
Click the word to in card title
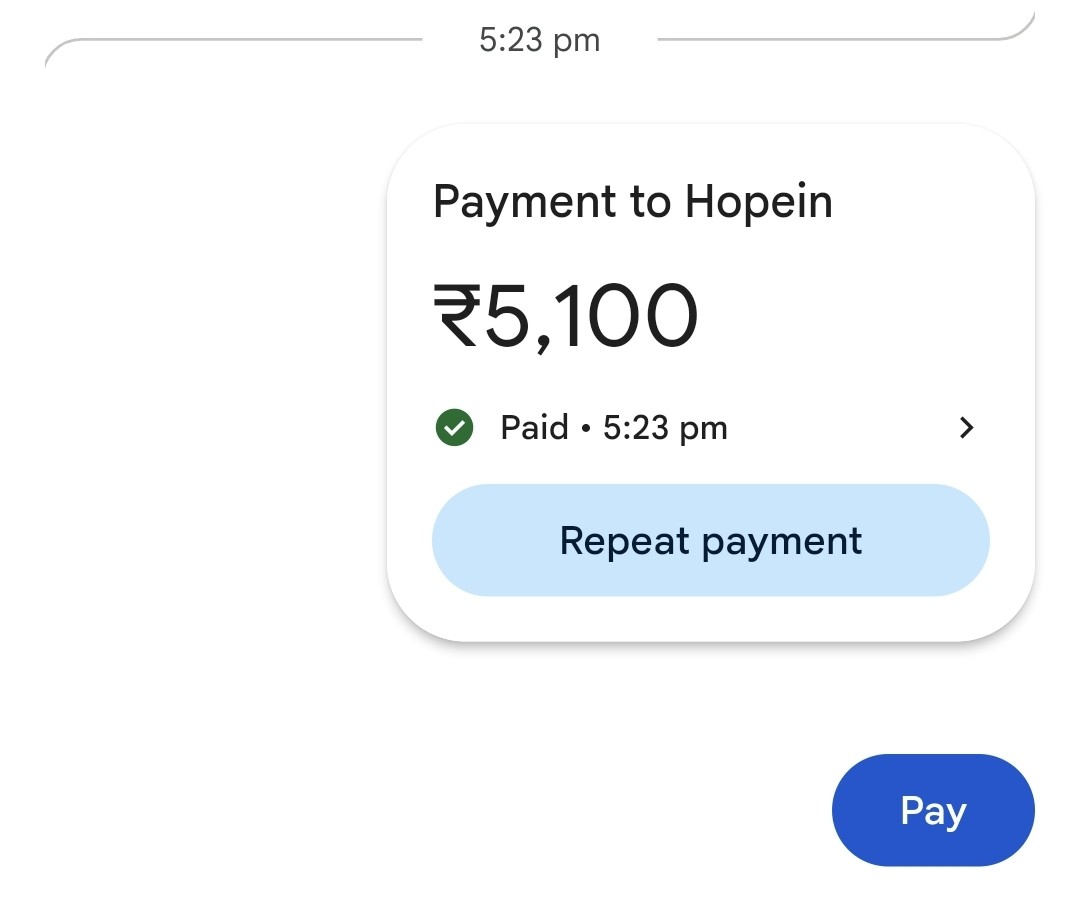(650, 202)
